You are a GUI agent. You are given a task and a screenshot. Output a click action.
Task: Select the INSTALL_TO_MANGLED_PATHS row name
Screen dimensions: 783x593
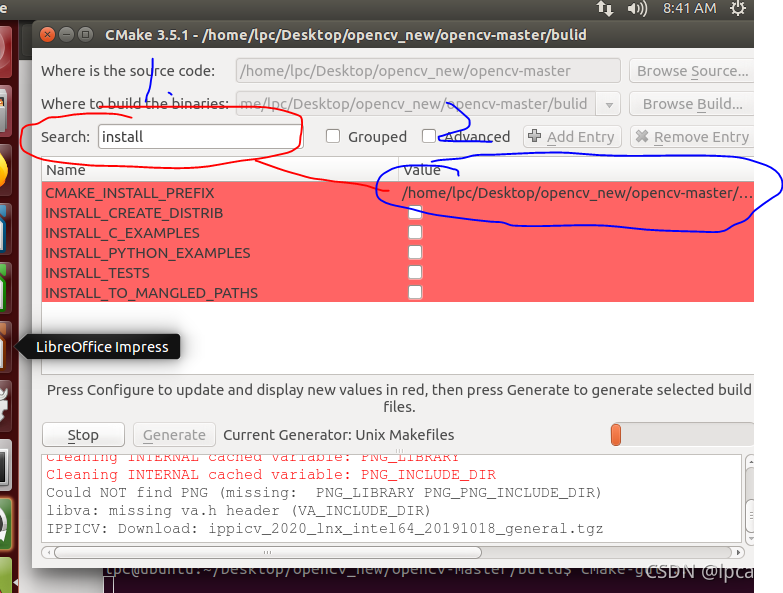151,293
